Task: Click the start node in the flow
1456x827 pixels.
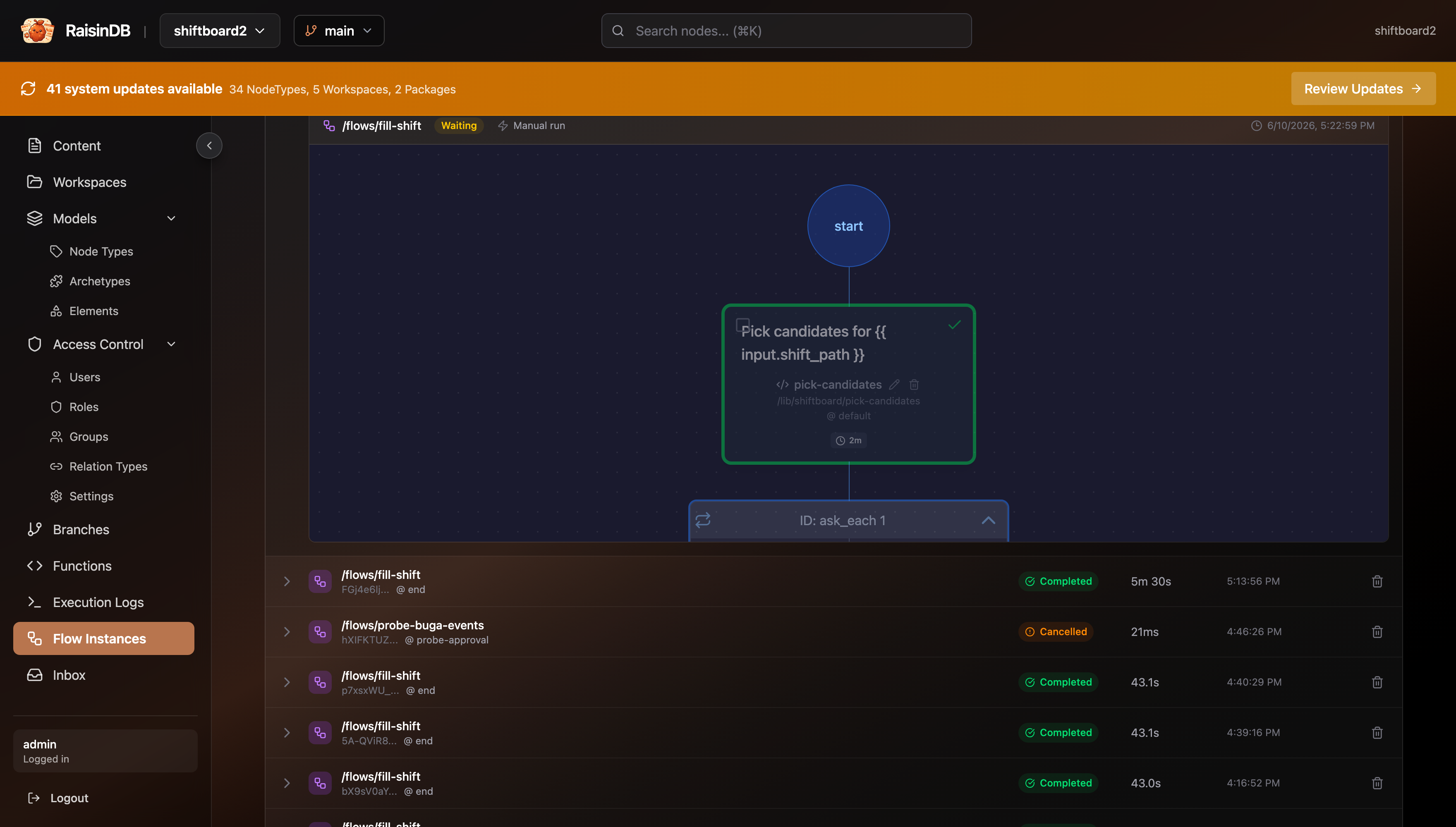Action: click(x=848, y=225)
